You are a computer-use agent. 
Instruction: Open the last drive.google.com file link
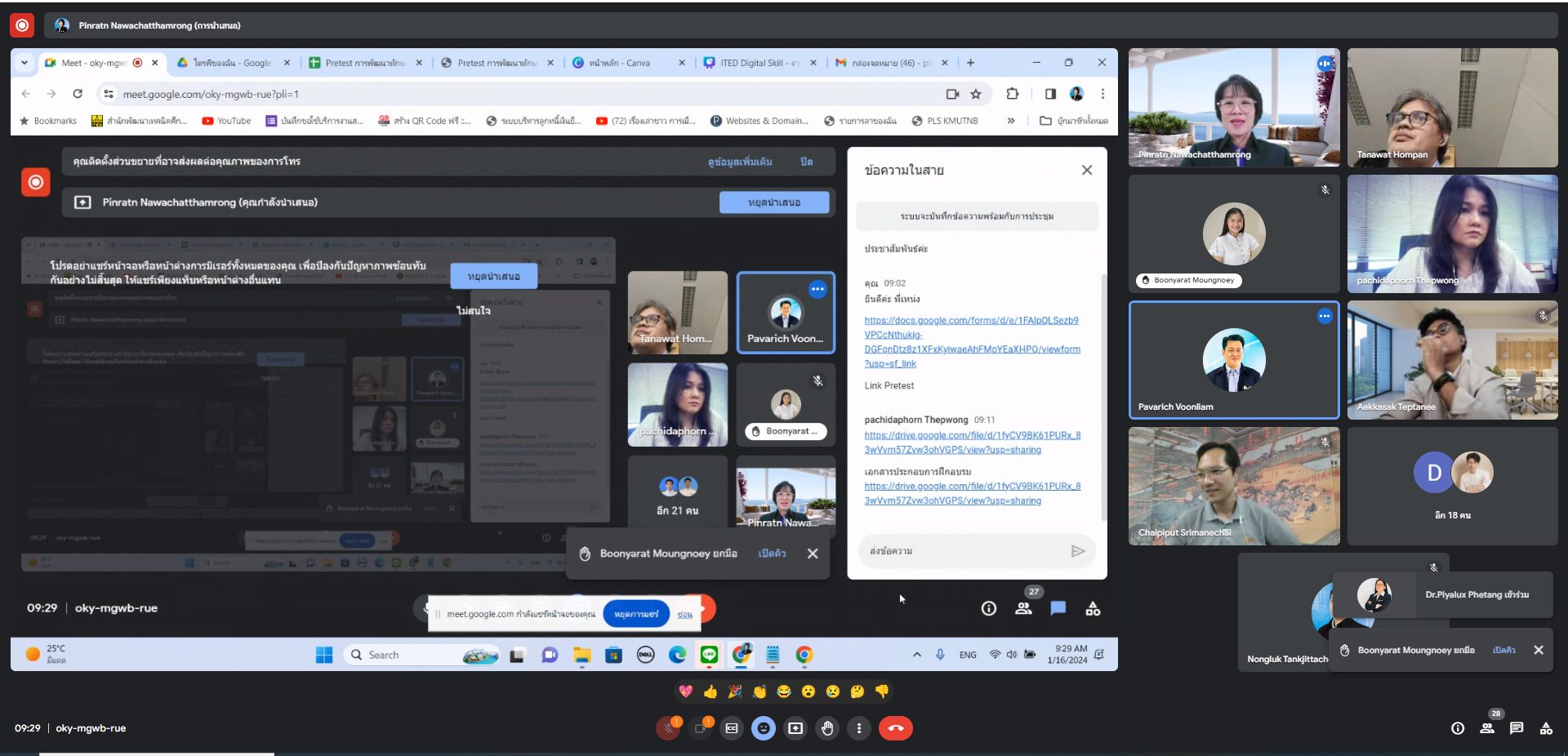point(972,493)
